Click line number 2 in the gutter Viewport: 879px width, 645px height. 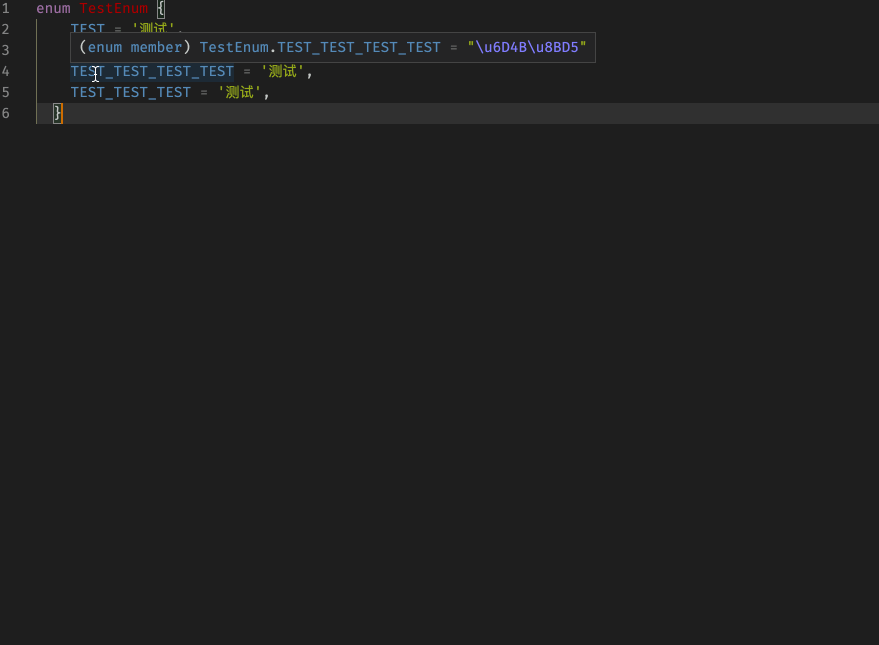[6, 29]
